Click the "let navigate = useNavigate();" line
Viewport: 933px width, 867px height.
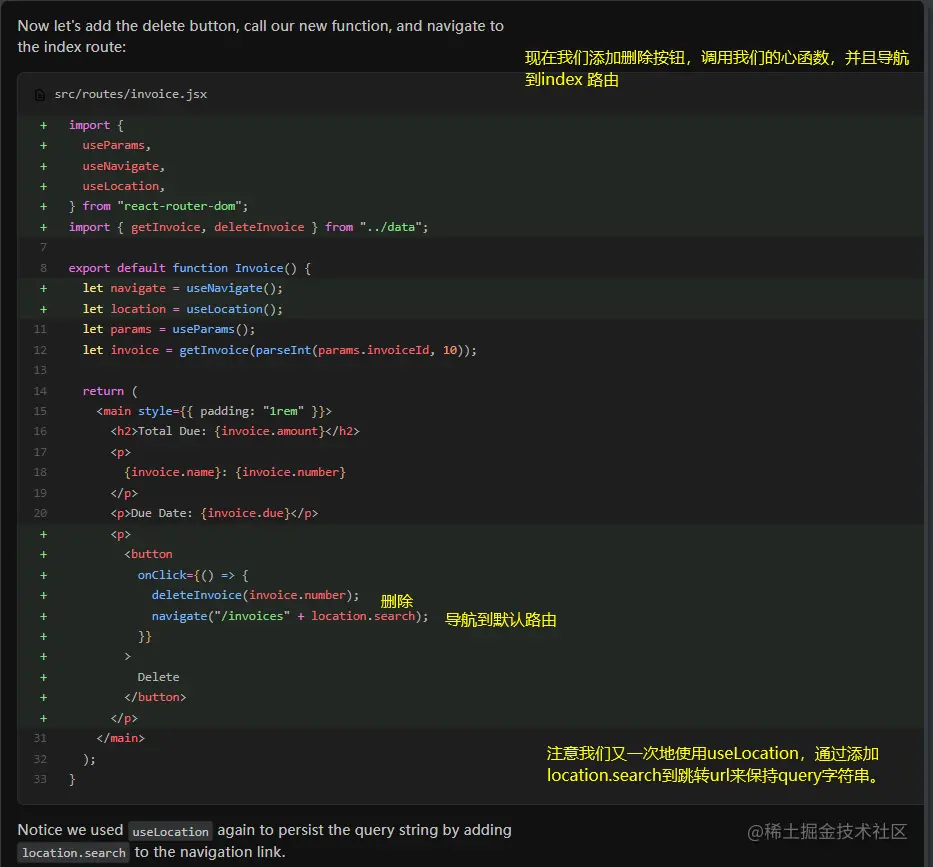coord(183,288)
